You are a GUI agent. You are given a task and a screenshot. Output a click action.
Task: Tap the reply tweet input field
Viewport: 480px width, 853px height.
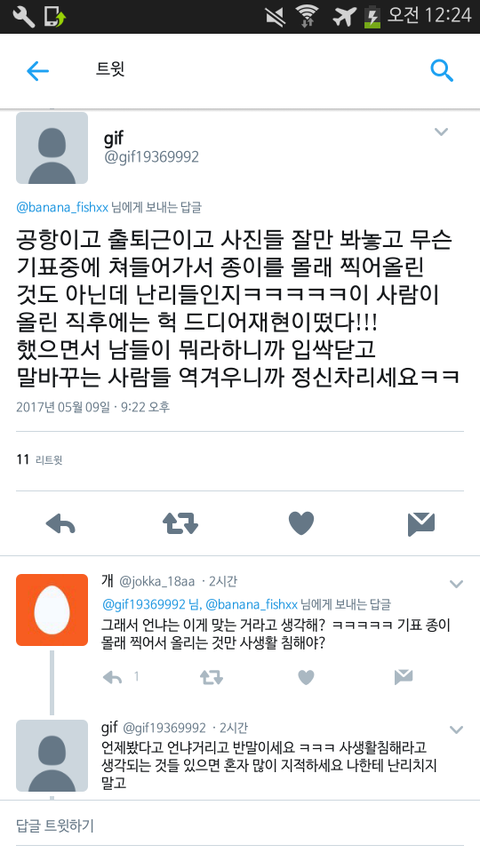pyautogui.click(x=240, y=826)
